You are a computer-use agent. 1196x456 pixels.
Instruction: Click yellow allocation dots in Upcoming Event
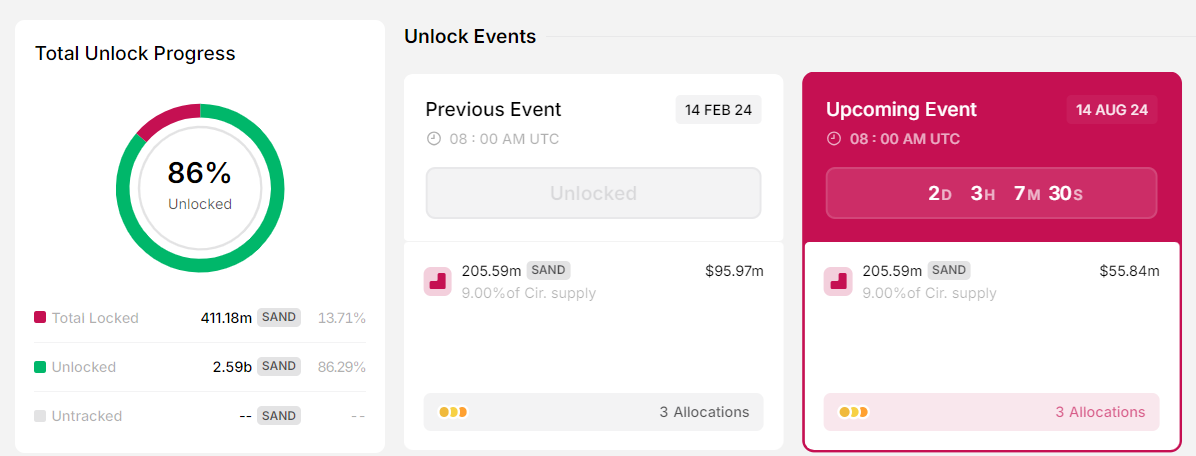coord(853,412)
